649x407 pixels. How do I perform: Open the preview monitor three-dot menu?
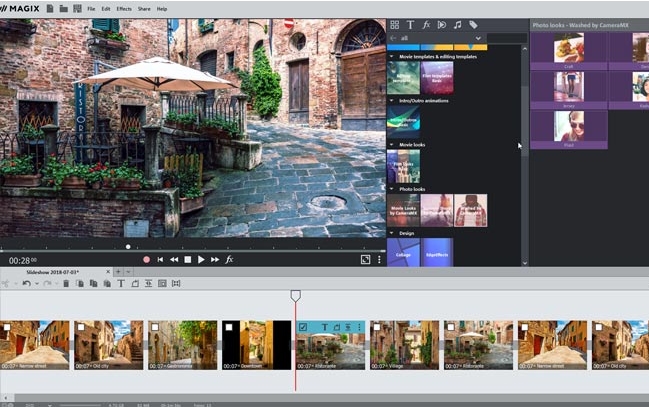pyautogui.click(x=379, y=260)
